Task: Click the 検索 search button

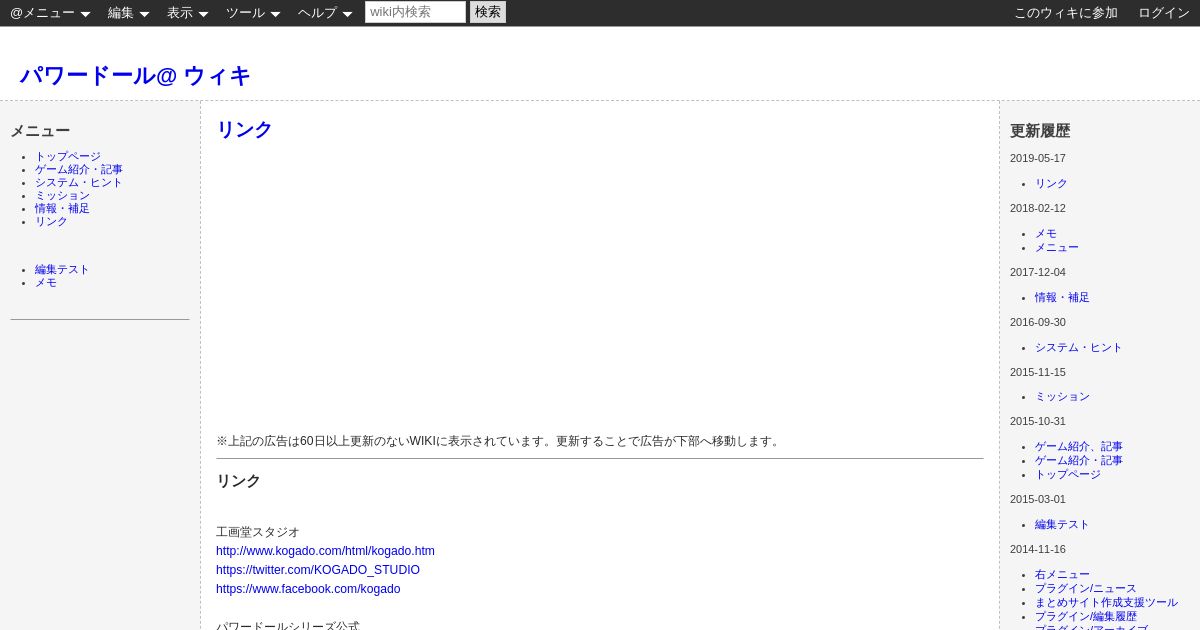Action: pos(488,12)
